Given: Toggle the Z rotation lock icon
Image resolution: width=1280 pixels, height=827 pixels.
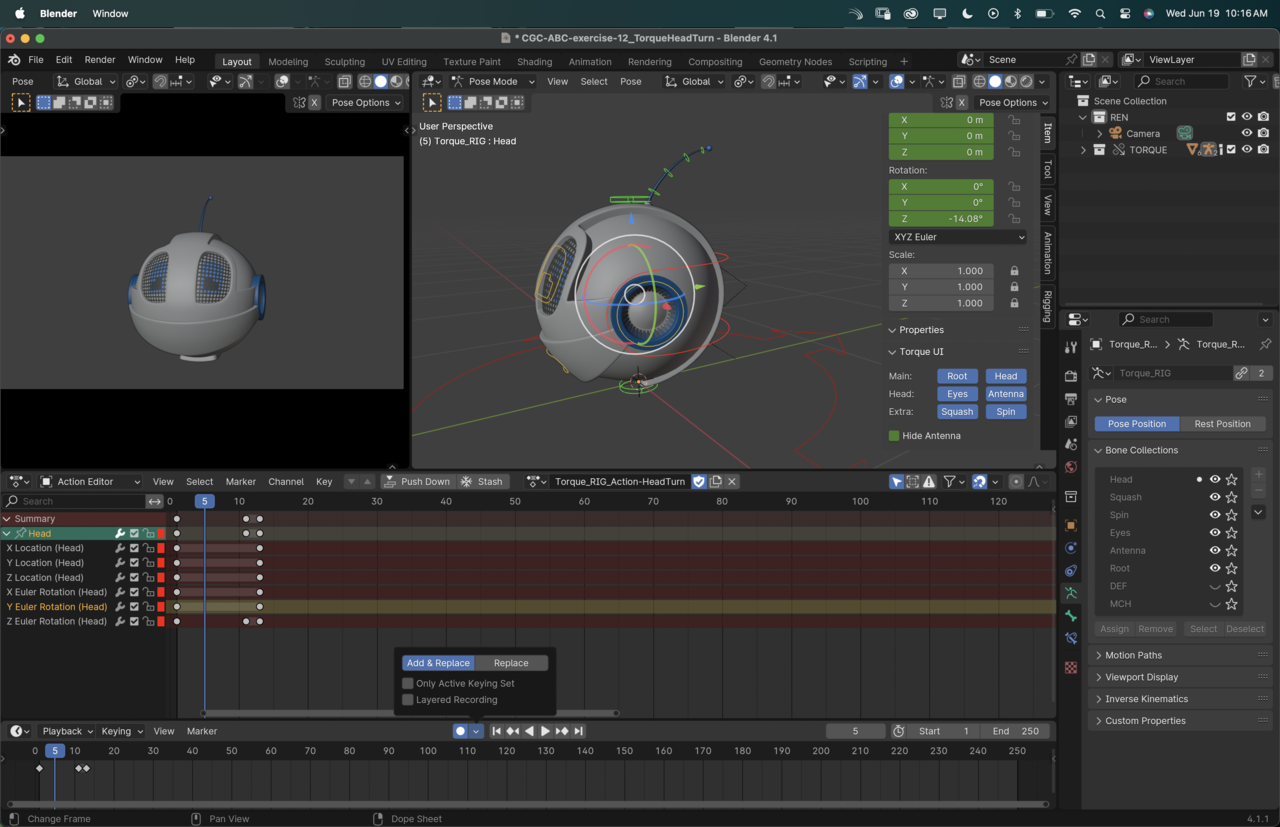Looking at the screenshot, I should click(1014, 219).
